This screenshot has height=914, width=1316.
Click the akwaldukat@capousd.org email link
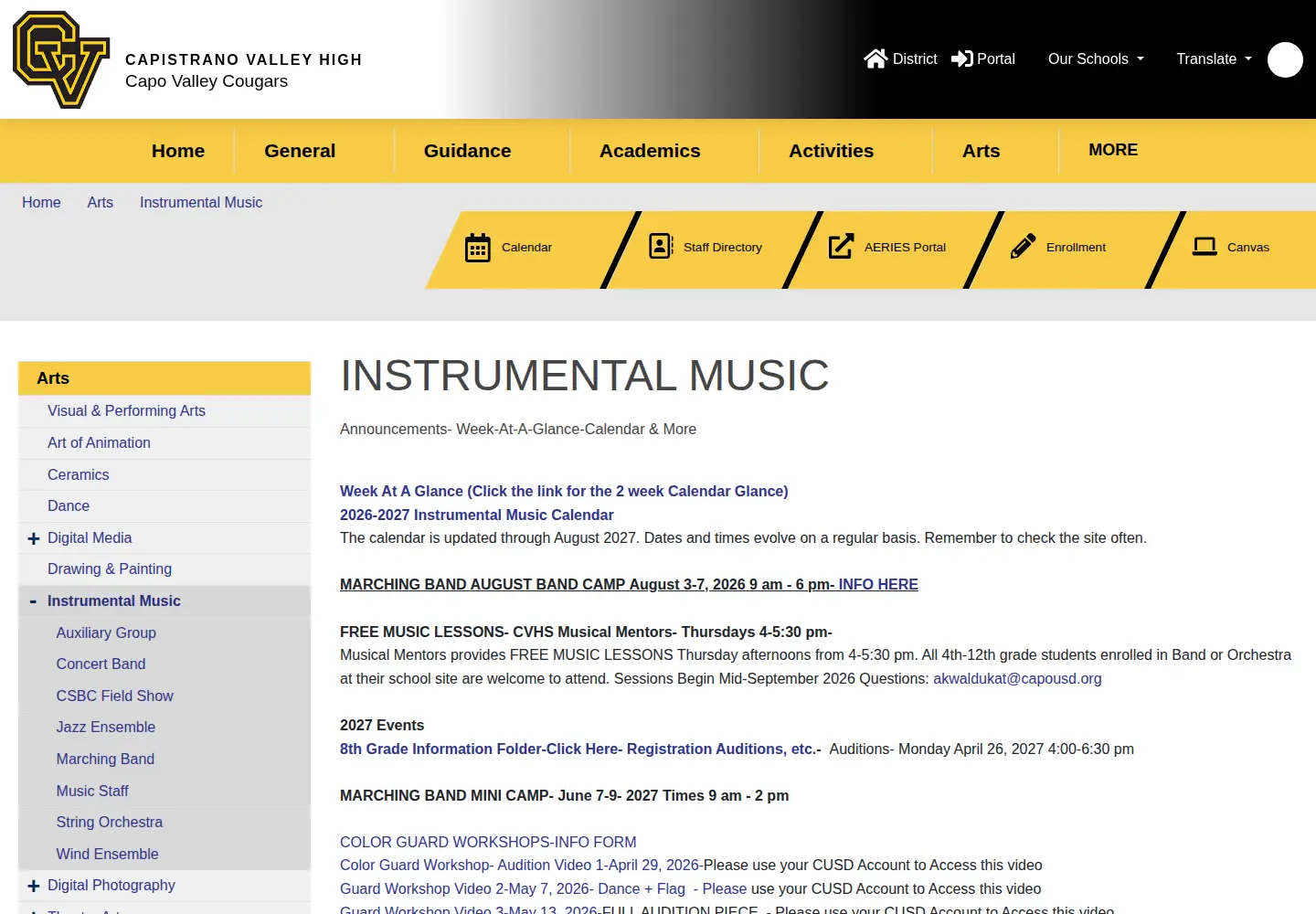[x=1017, y=678]
